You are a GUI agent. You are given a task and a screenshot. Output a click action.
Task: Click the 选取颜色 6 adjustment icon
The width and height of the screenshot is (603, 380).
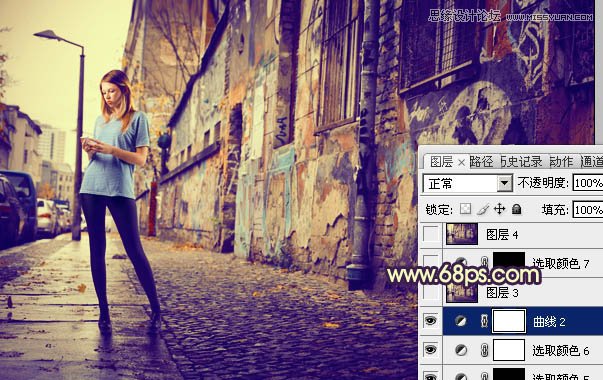pyautogui.click(x=461, y=350)
